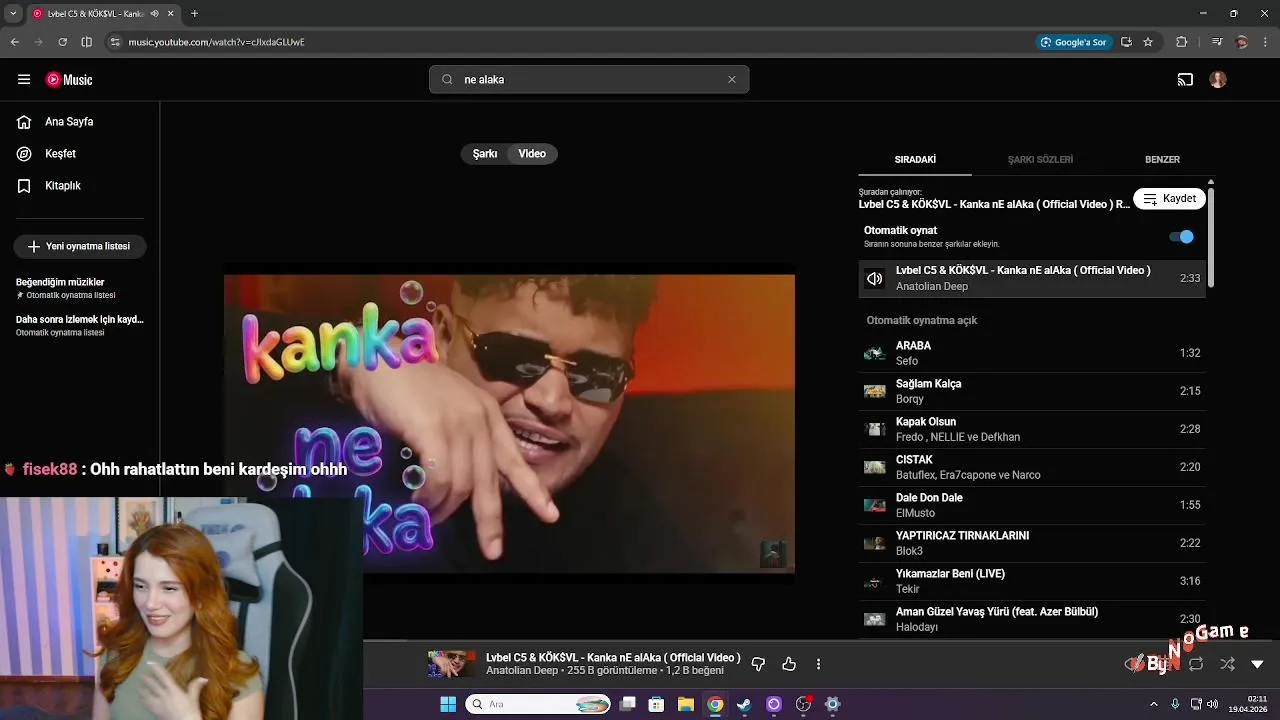The image size is (1280, 720).
Task: Dislike the current song
Action: click(758, 664)
